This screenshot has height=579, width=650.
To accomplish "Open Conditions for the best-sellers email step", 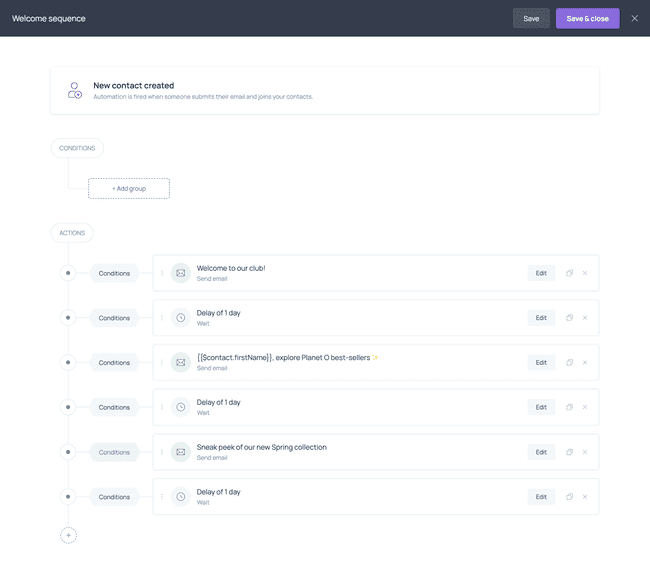I will pyautogui.click(x=114, y=363).
